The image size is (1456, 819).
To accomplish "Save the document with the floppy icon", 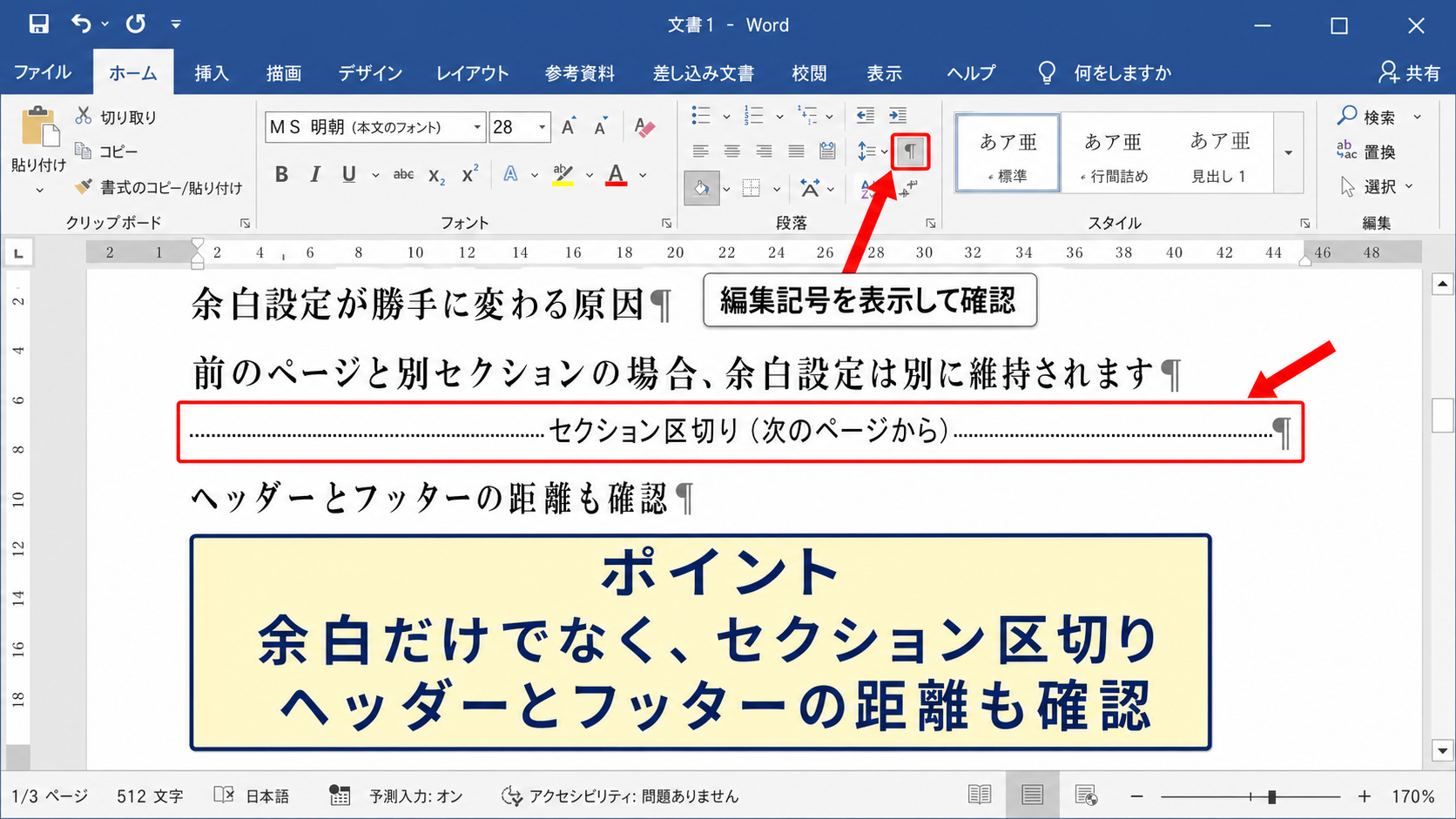I will point(38,24).
